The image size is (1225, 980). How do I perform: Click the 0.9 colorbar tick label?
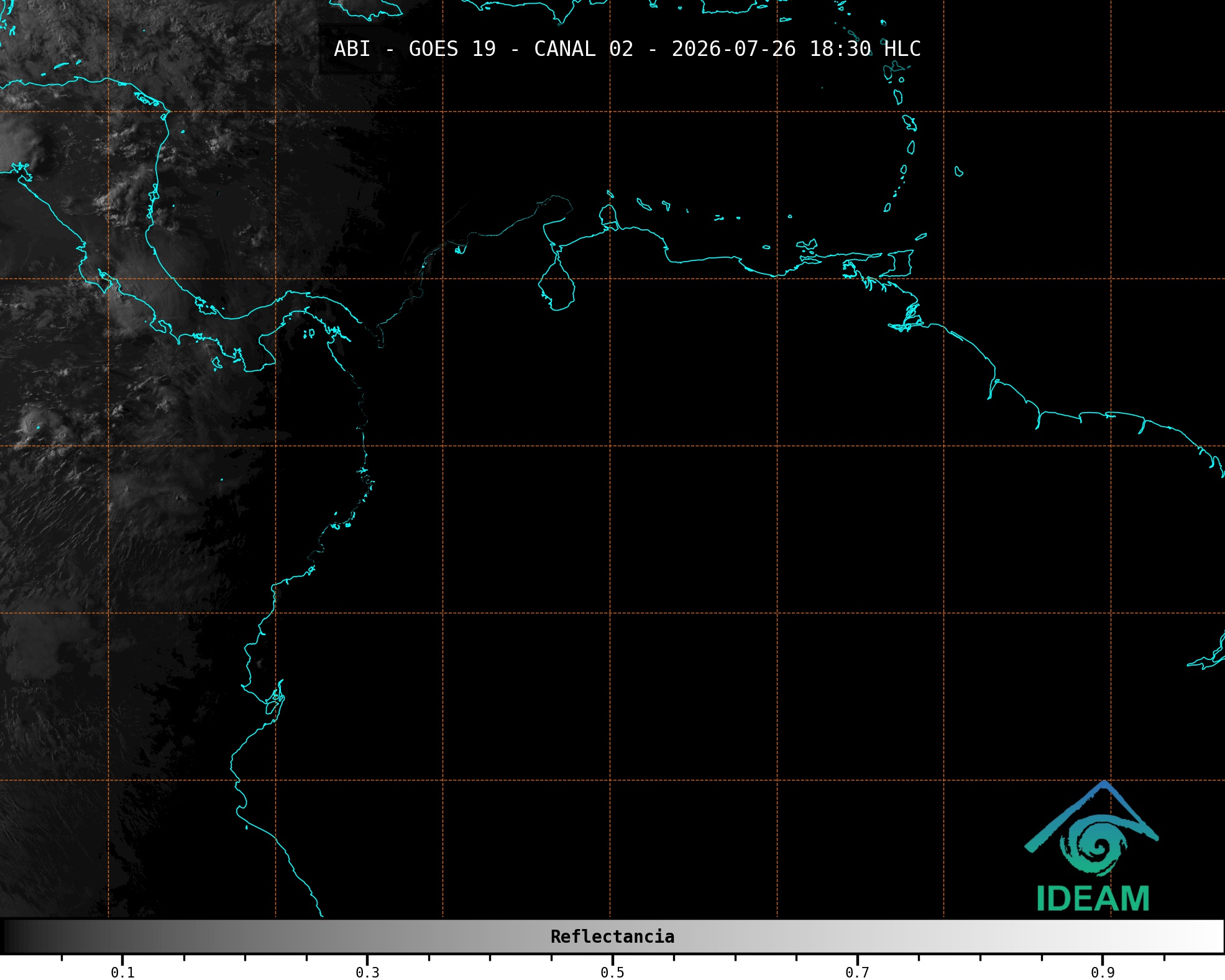(1103, 973)
